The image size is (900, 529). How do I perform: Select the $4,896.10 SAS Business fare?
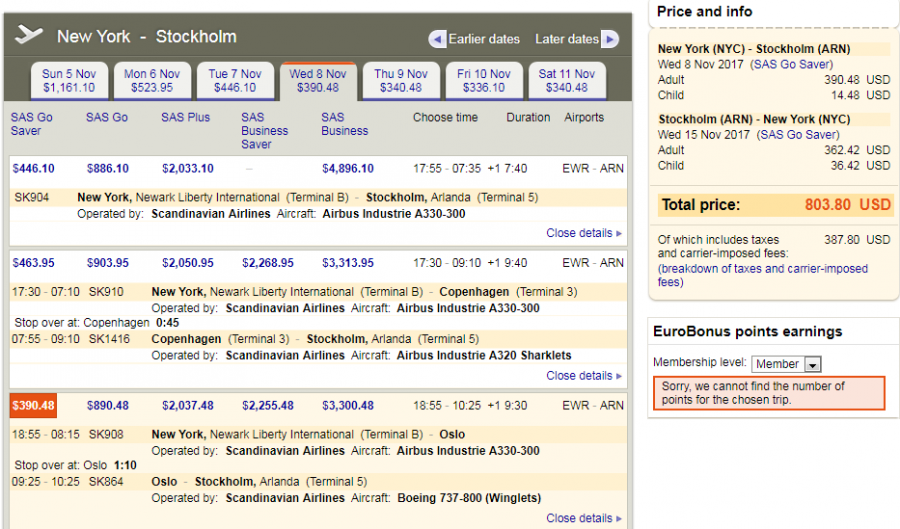(x=347, y=168)
